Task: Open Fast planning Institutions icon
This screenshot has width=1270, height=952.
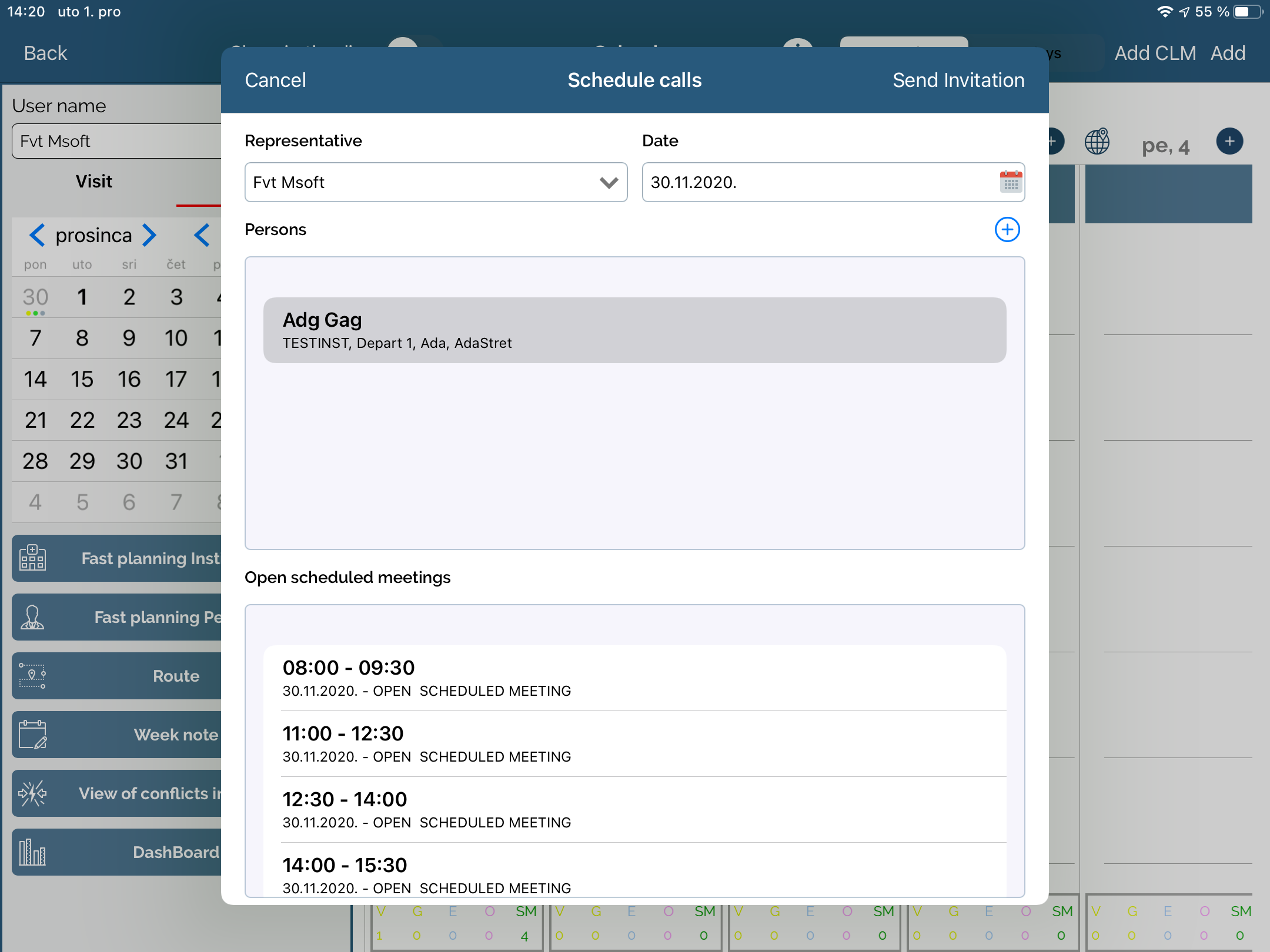Action: 32,558
